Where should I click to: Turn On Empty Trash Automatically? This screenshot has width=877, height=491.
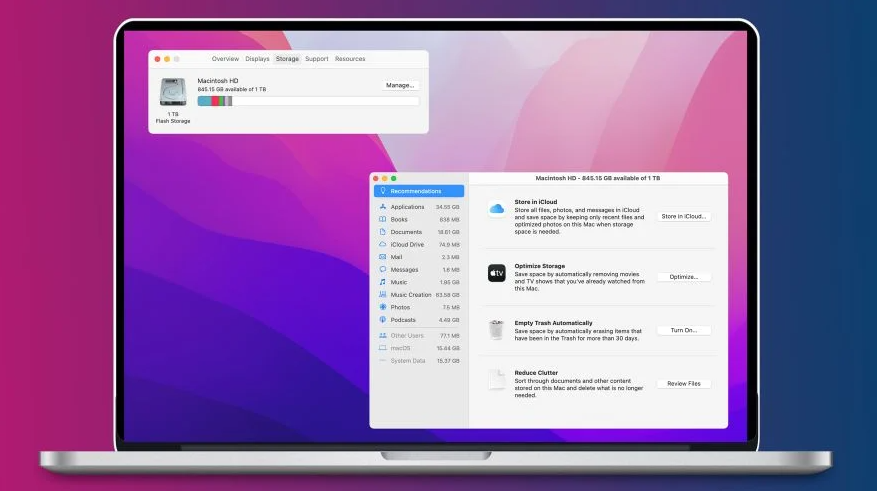pos(683,330)
